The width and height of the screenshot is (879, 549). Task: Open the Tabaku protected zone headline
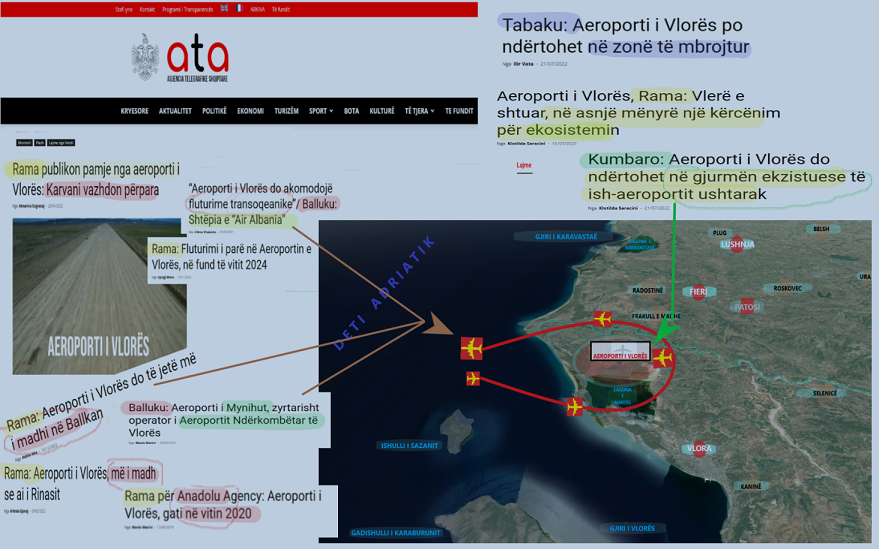[625, 36]
